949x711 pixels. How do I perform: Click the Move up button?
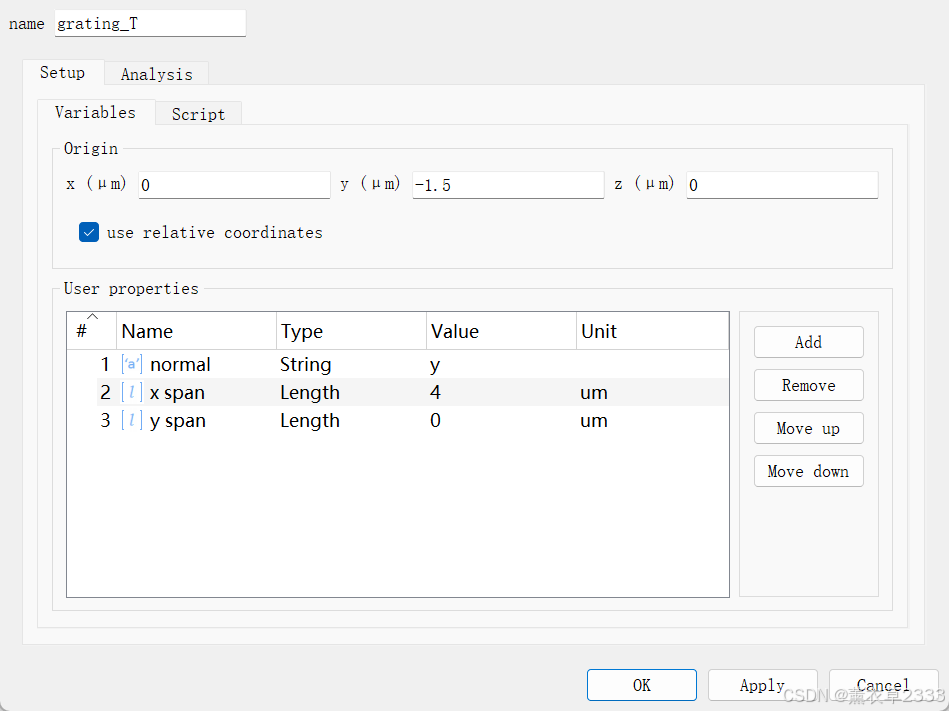coord(809,428)
